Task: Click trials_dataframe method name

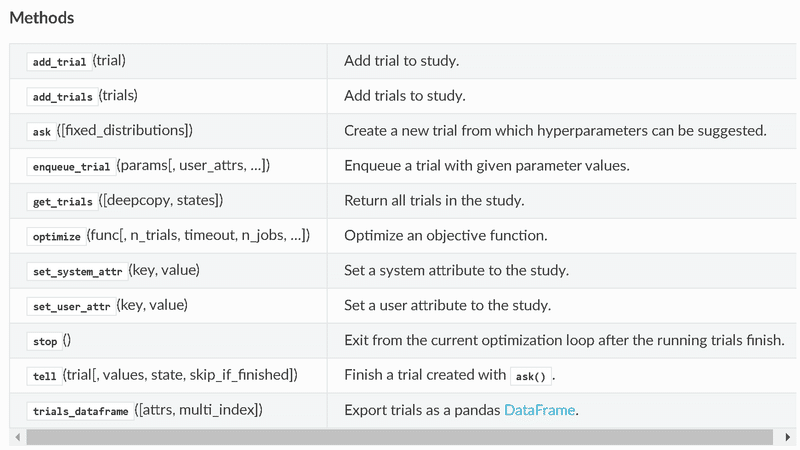Action: click(80, 412)
